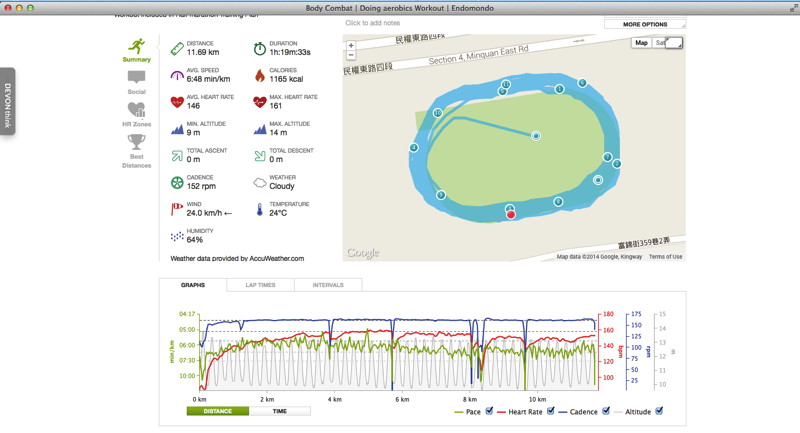Open the GRAPHS tab
The width and height of the screenshot is (800, 433).
pyautogui.click(x=193, y=285)
